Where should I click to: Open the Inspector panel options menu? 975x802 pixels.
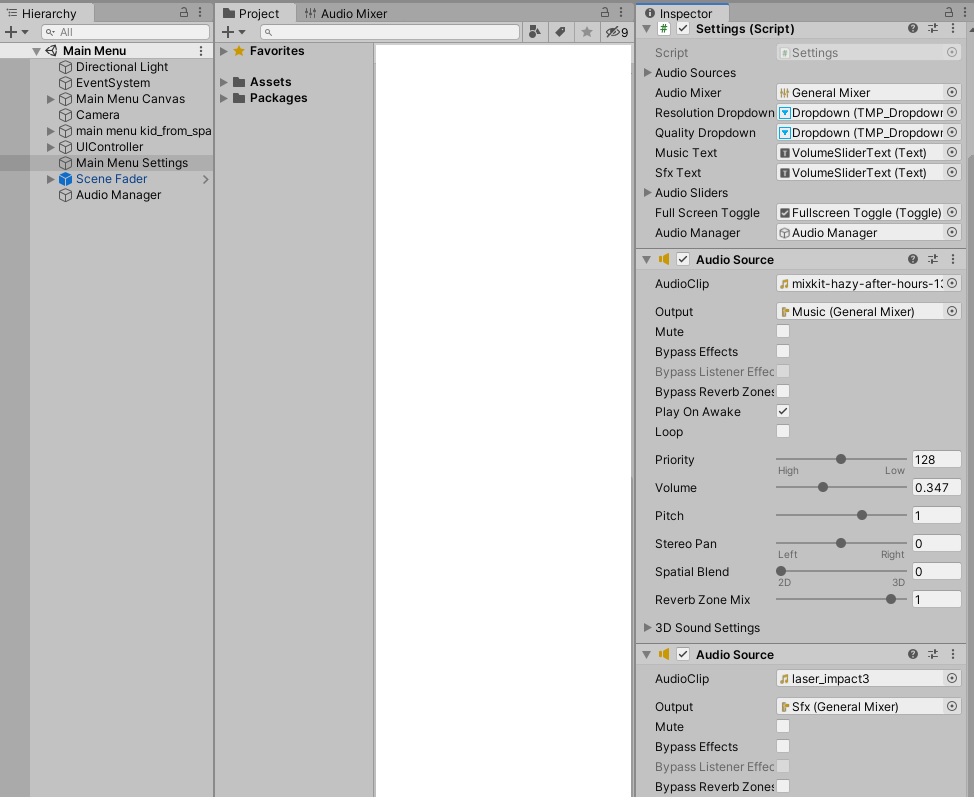964,12
